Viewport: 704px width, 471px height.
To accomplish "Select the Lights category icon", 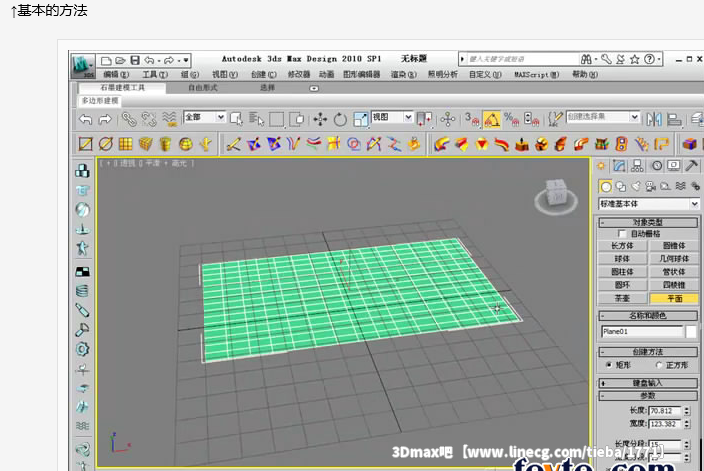I will (x=636, y=186).
